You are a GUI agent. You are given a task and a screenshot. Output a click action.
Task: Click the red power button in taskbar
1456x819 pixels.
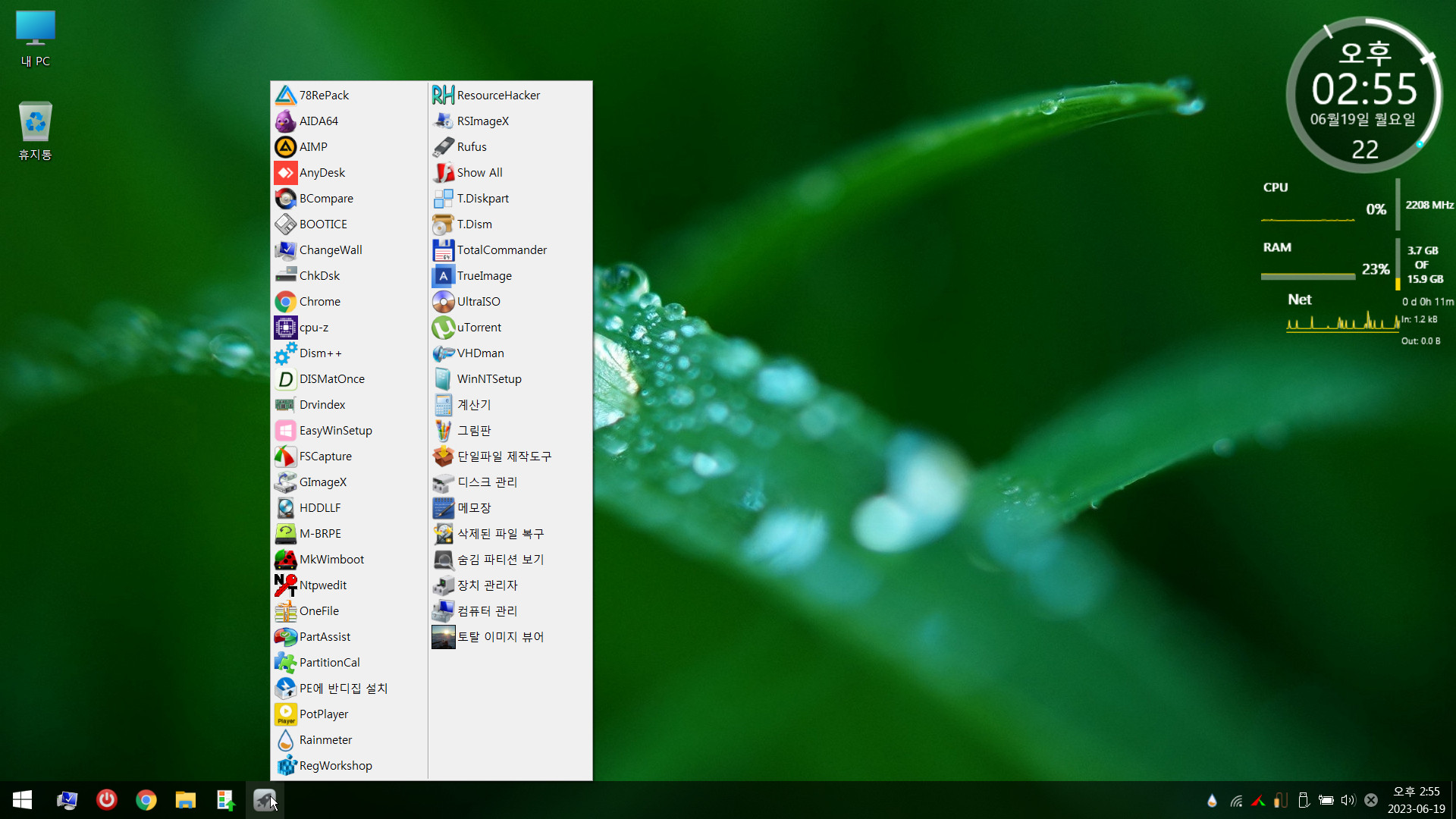coord(107,800)
